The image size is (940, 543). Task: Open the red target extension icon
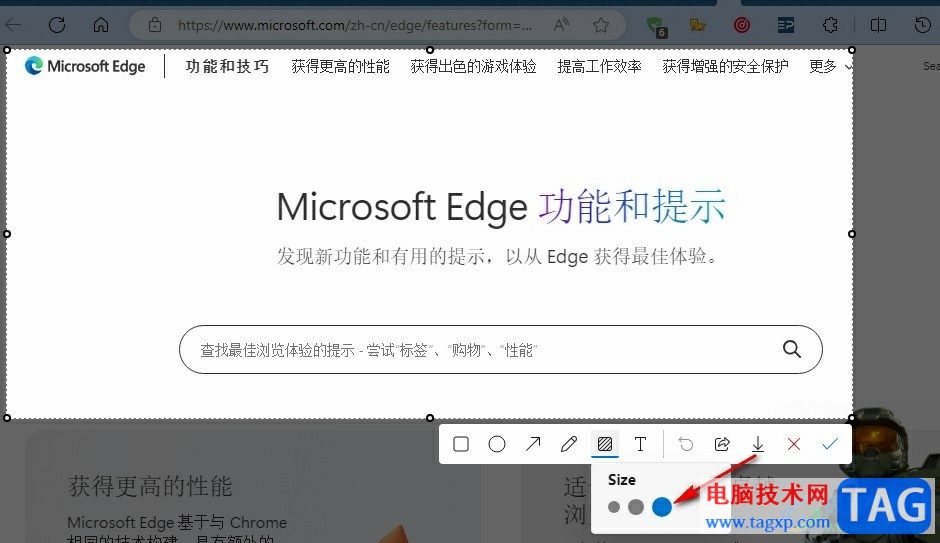pos(742,25)
